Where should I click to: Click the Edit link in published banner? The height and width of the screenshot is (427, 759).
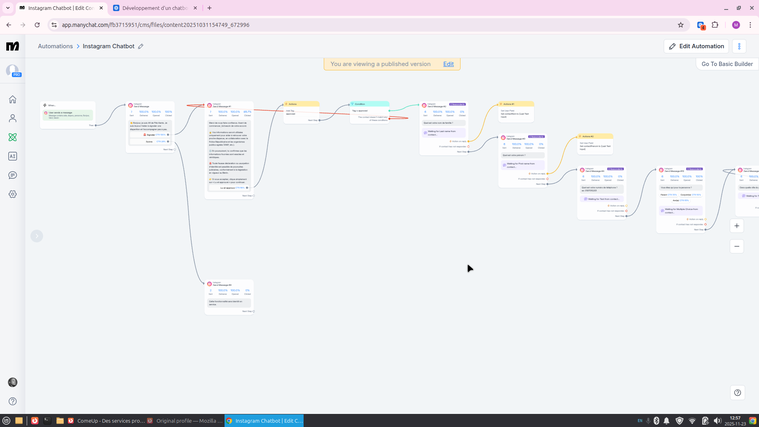tap(448, 64)
